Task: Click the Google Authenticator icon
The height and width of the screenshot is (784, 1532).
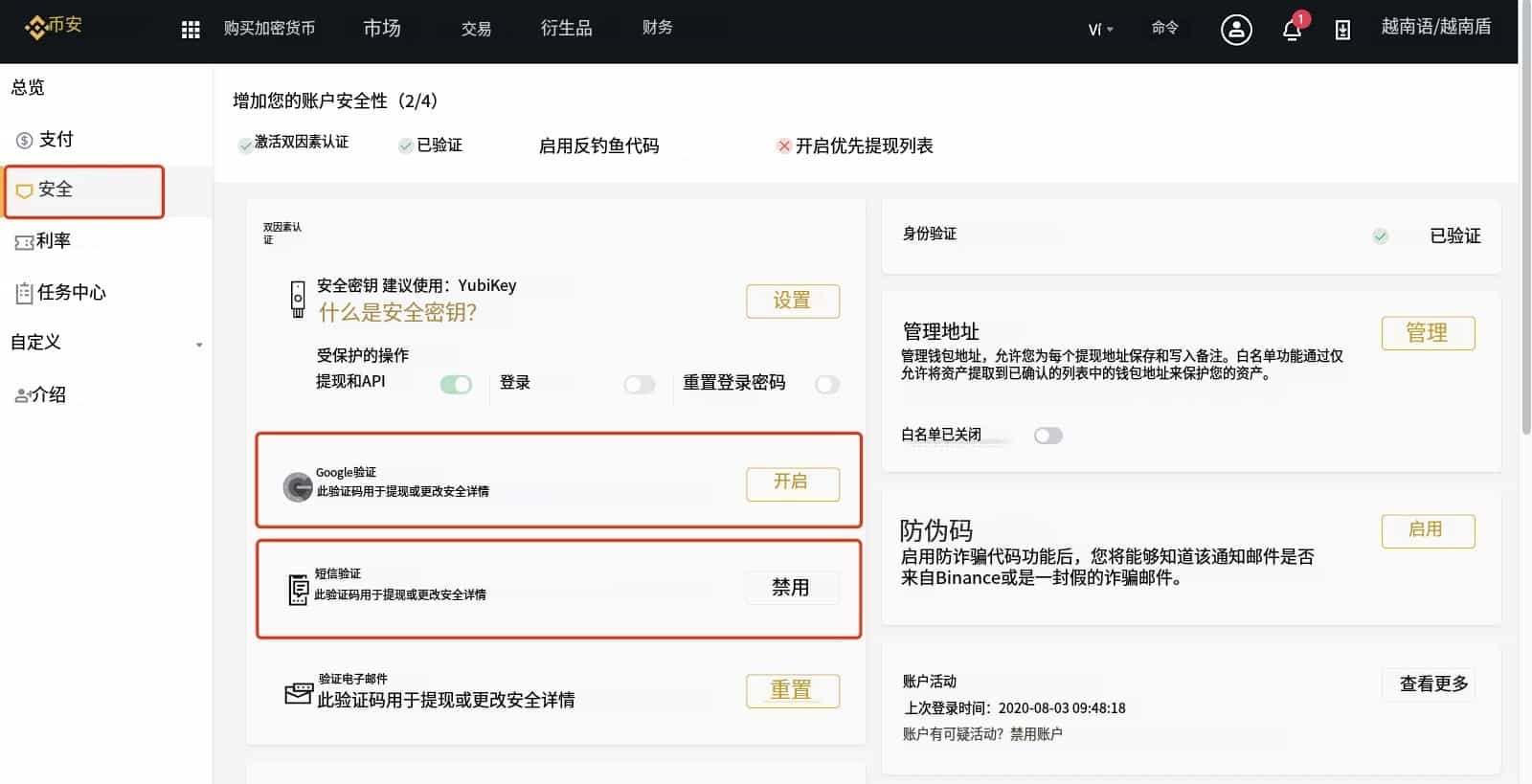Action: tap(298, 487)
